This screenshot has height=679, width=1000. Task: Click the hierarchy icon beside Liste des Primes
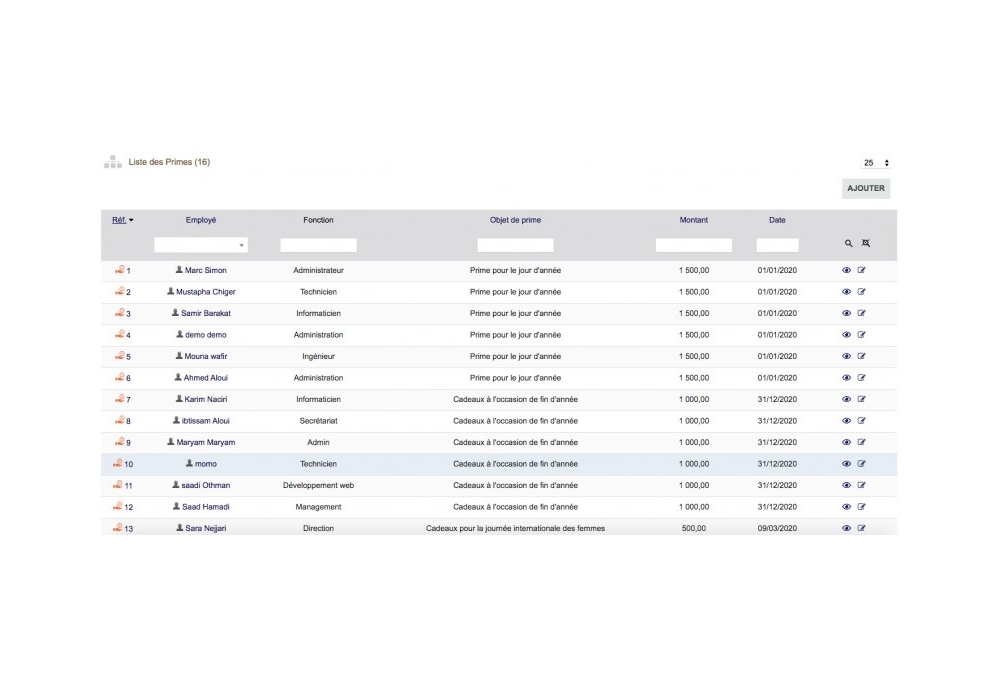[x=113, y=161]
